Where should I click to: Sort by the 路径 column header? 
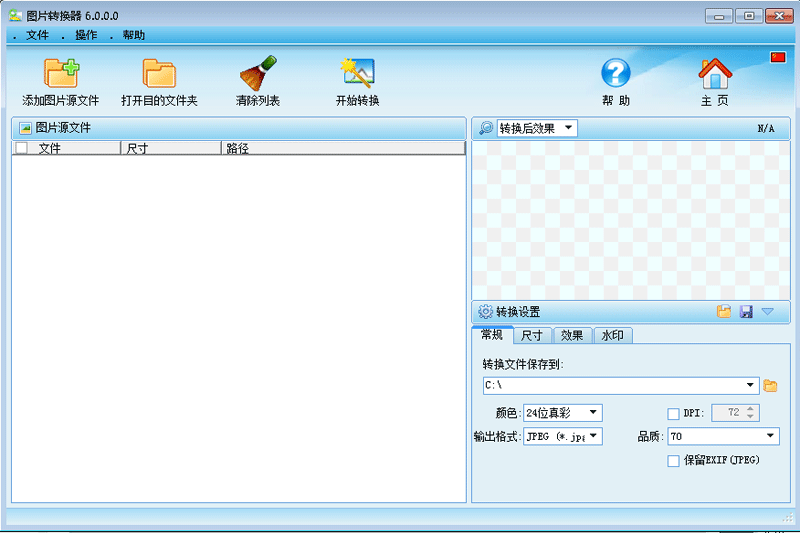343,148
